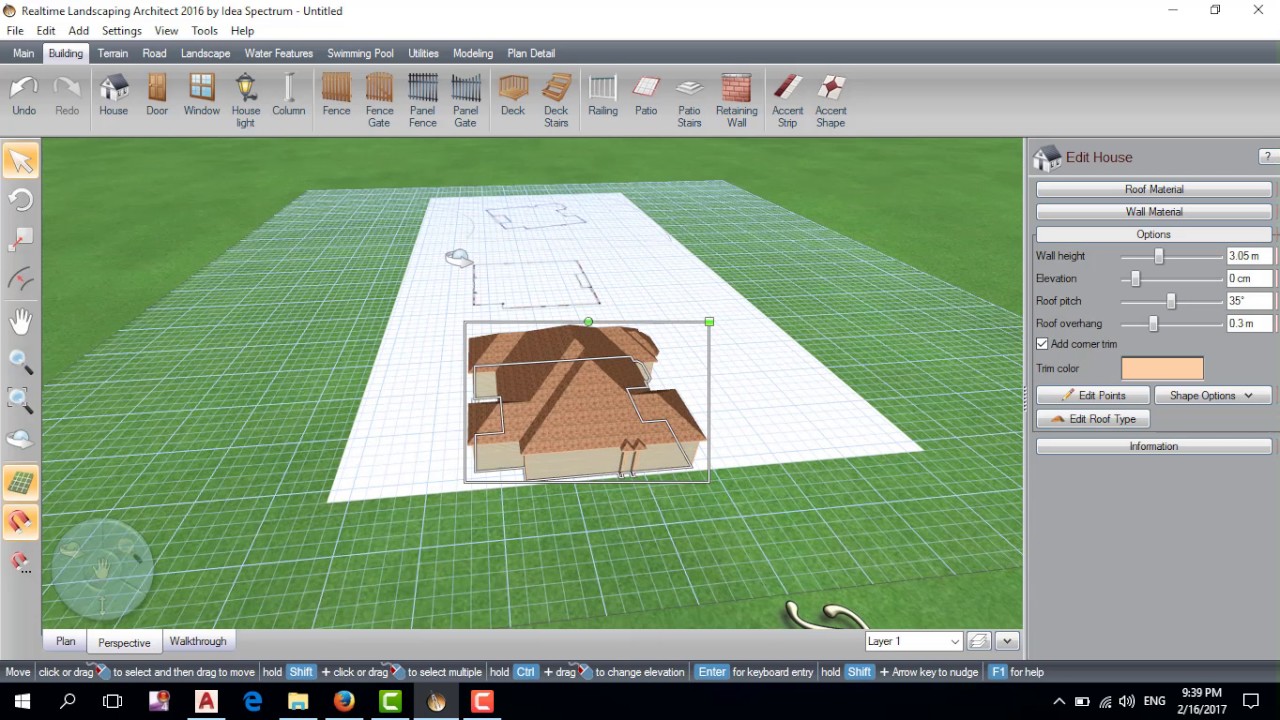
Task: Expand the Roof Material section
Action: 1154,189
